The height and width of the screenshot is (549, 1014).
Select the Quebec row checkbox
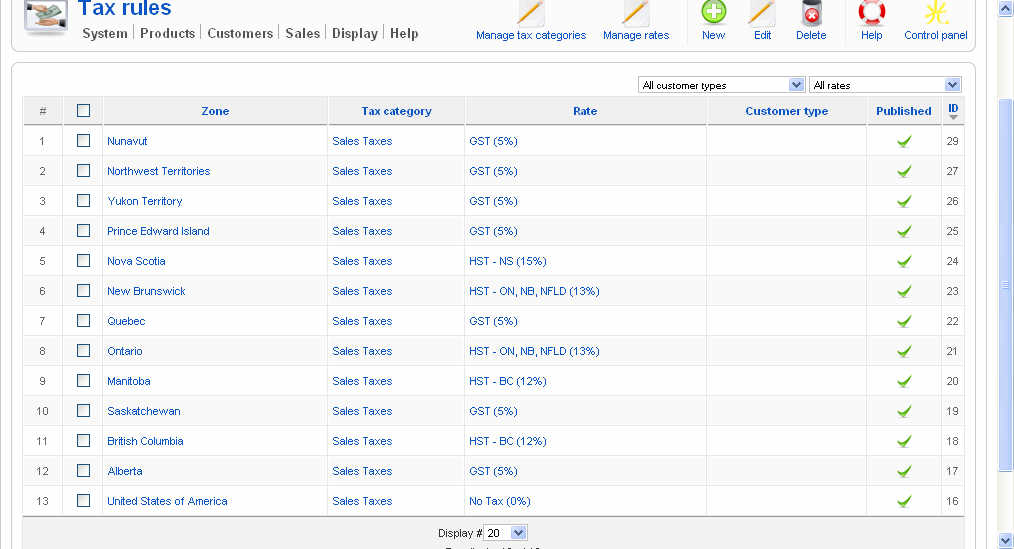click(83, 321)
